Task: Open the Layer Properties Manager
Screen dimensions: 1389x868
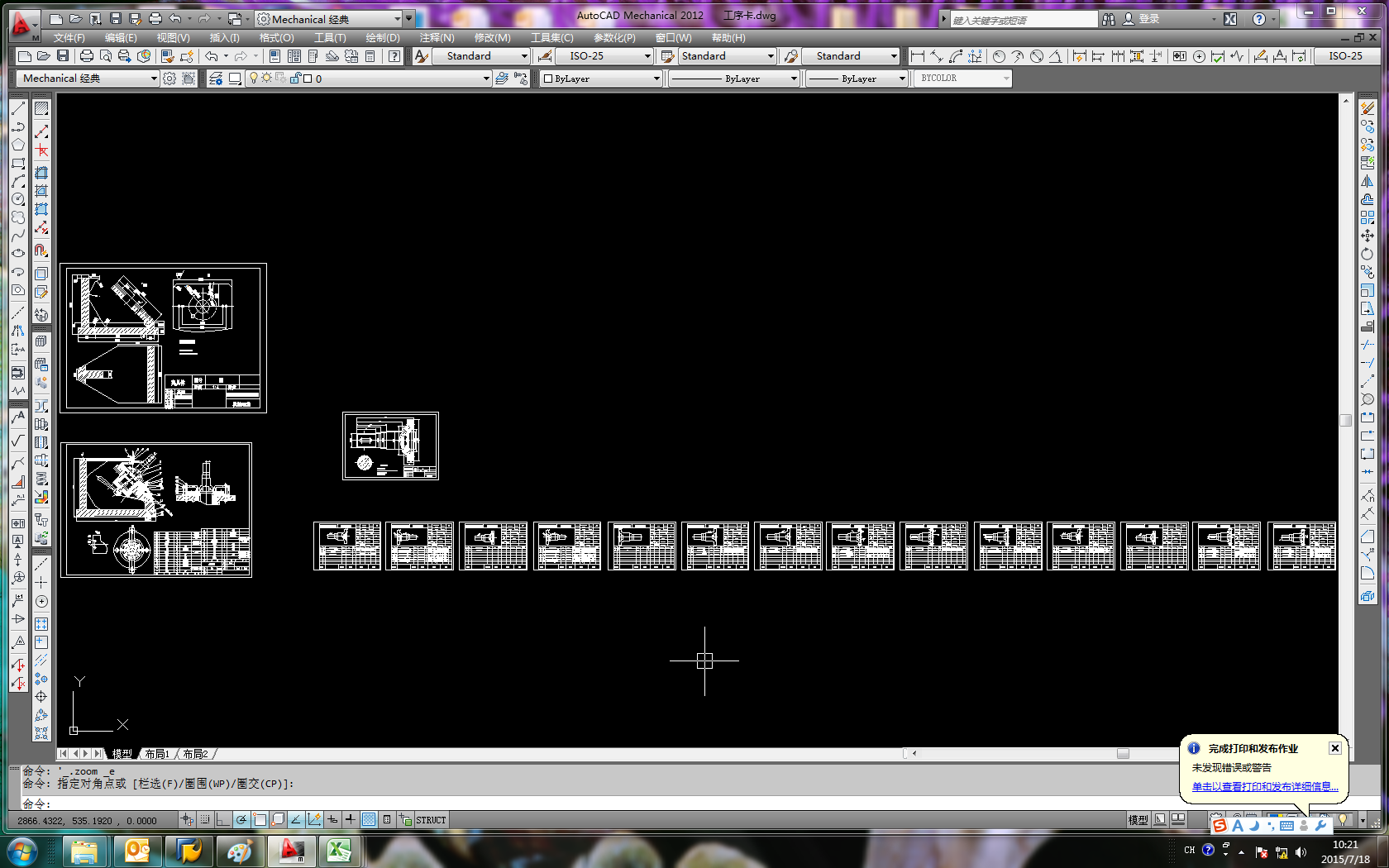Action: [216, 79]
